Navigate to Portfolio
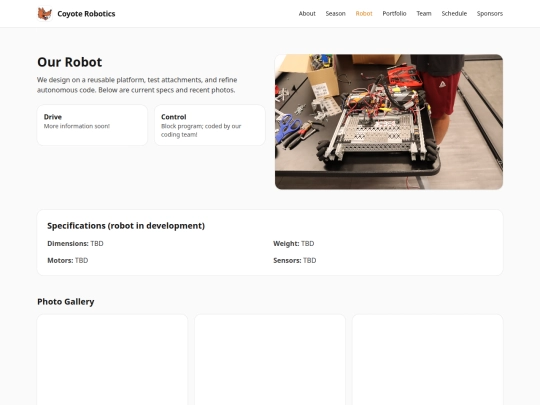 pos(394,13)
